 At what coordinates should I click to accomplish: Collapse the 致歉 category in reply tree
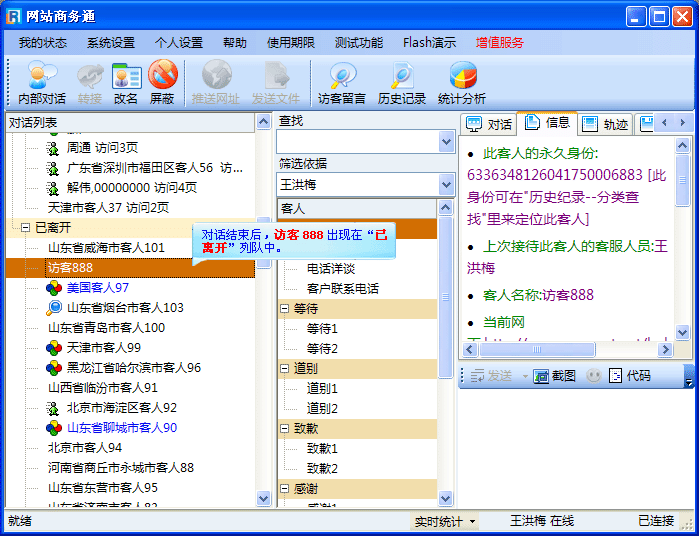click(x=285, y=429)
